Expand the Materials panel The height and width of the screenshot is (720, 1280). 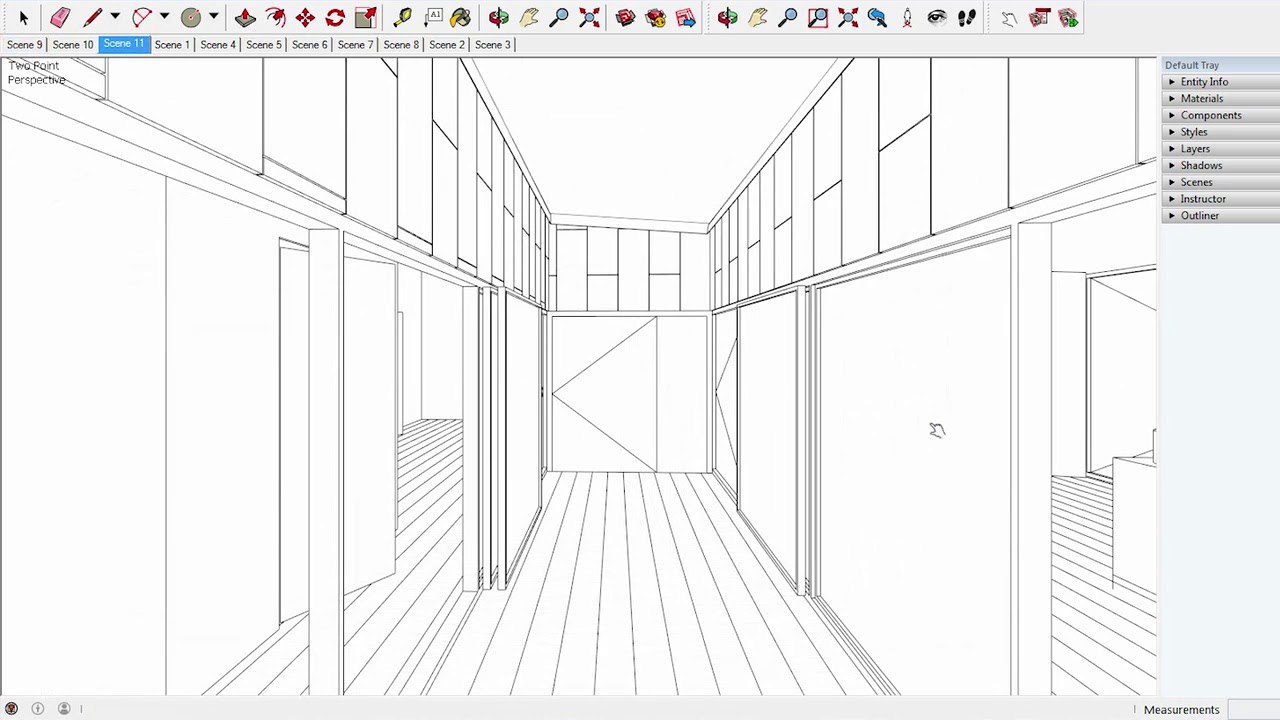coord(1220,99)
